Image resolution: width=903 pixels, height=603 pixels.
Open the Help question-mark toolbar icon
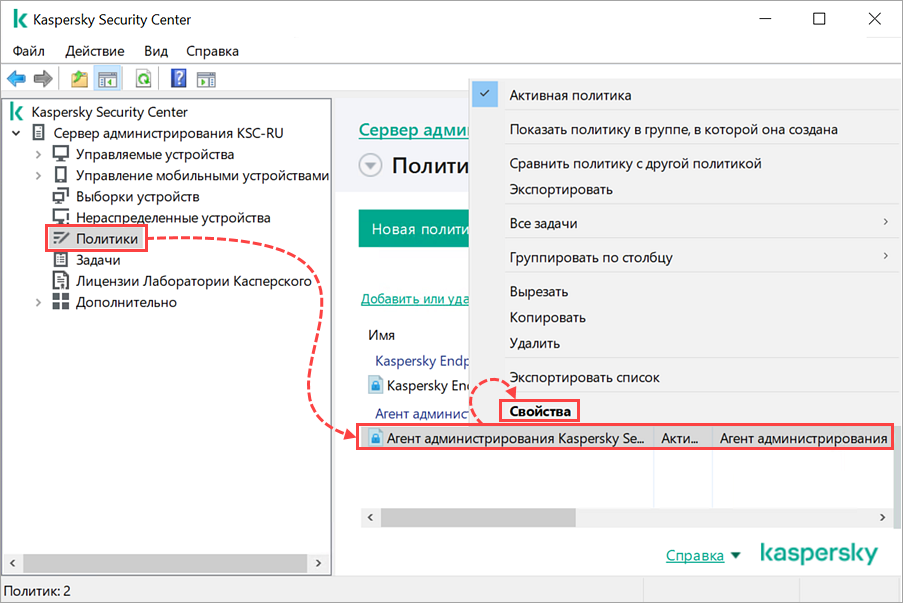tap(179, 78)
